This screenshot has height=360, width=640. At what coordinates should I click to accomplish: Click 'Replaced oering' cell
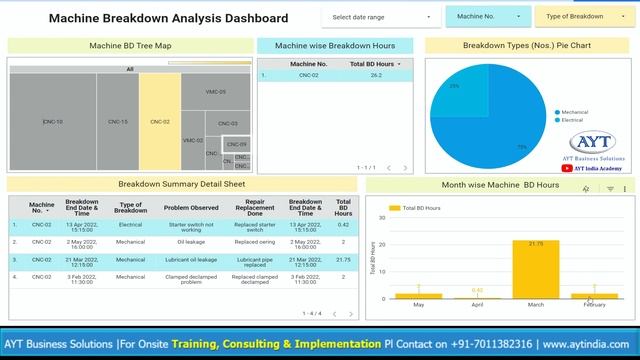[255, 242]
